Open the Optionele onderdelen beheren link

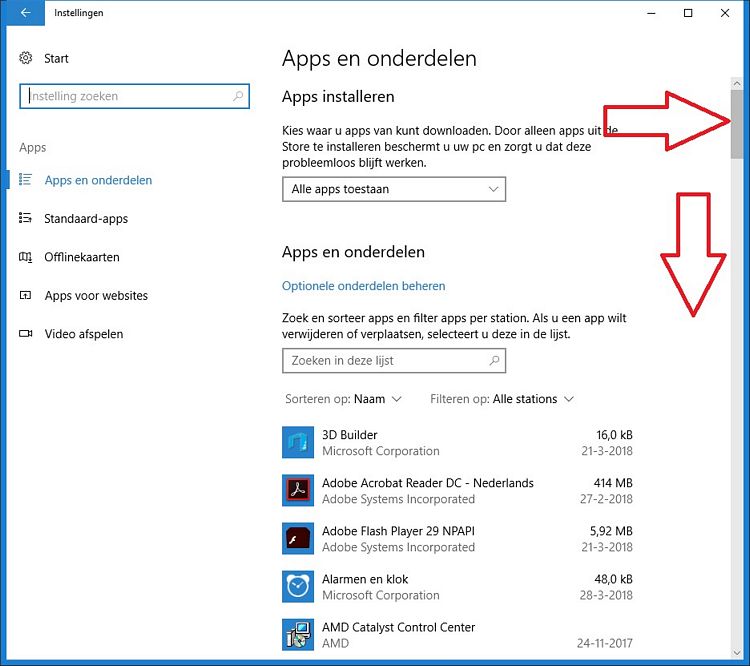[x=364, y=286]
